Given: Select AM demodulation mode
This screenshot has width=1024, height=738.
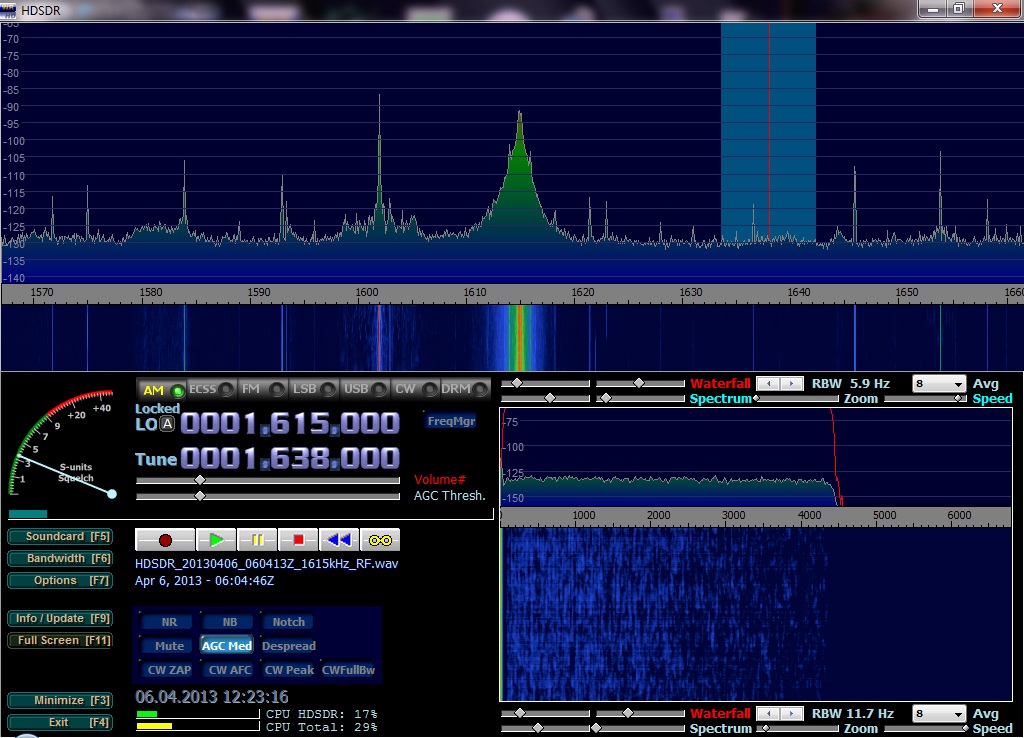Looking at the screenshot, I should (161, 390).
